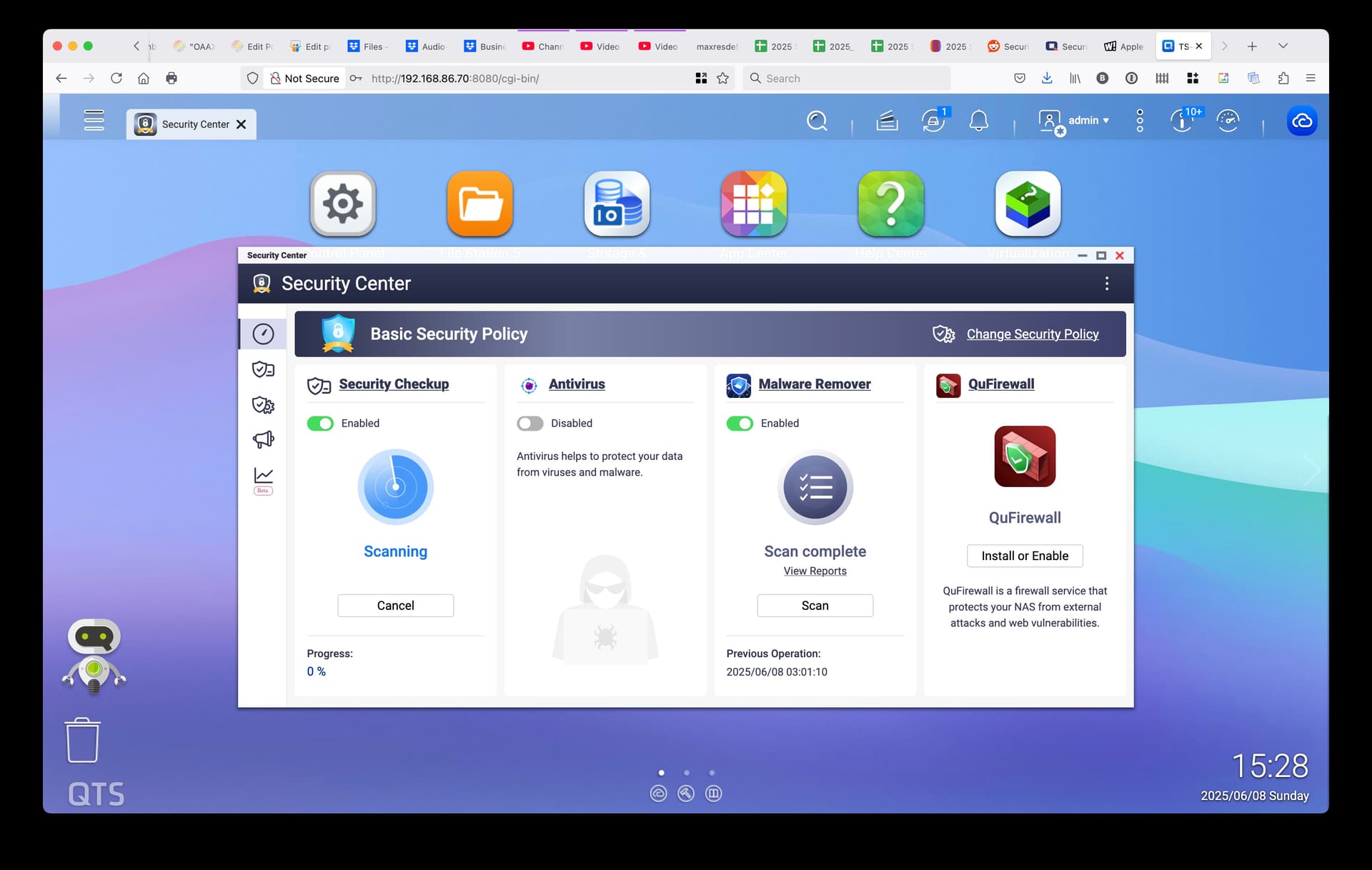Select the Security Policy gear-shield sidebar icon
Image resolution: width=1372 pixels, height=870 pixels.
(x=263, y=405)
